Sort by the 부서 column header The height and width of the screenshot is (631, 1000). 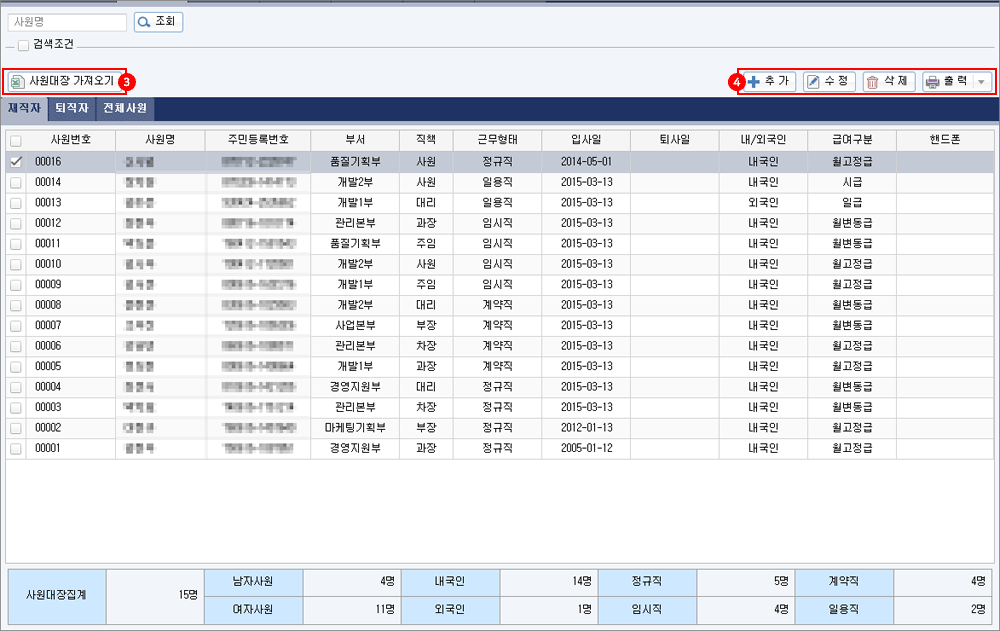pos(355,140)
